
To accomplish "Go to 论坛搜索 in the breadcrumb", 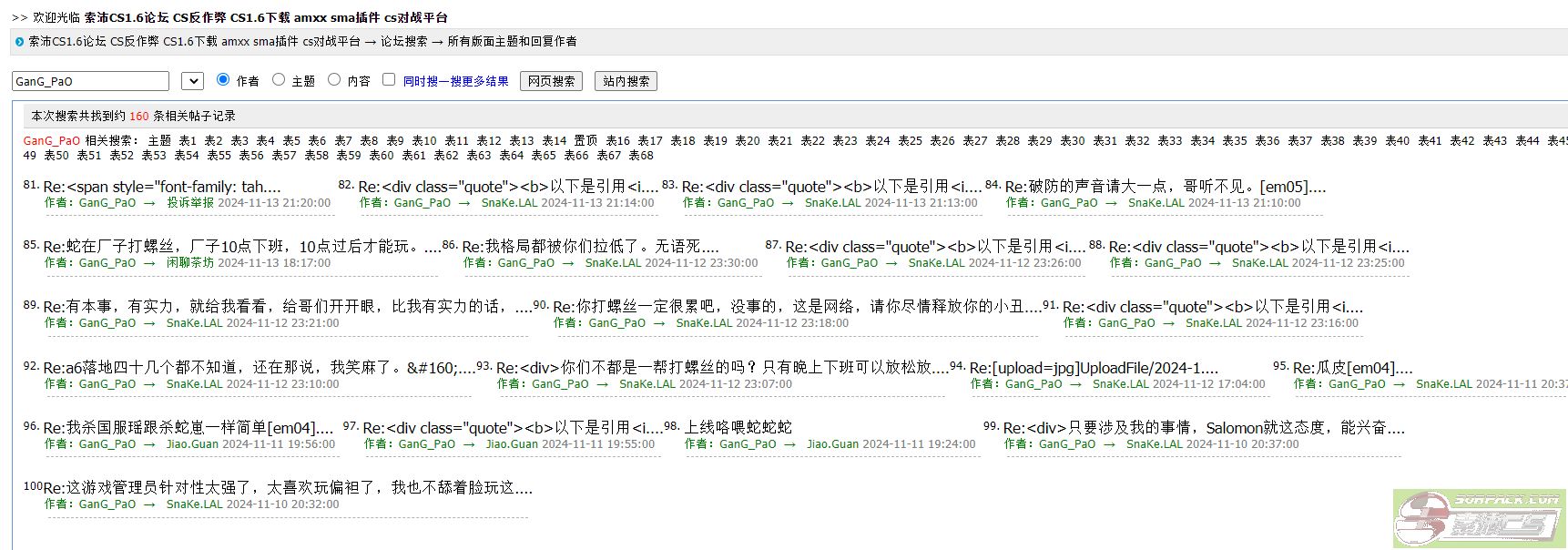I will click(403, 41).
